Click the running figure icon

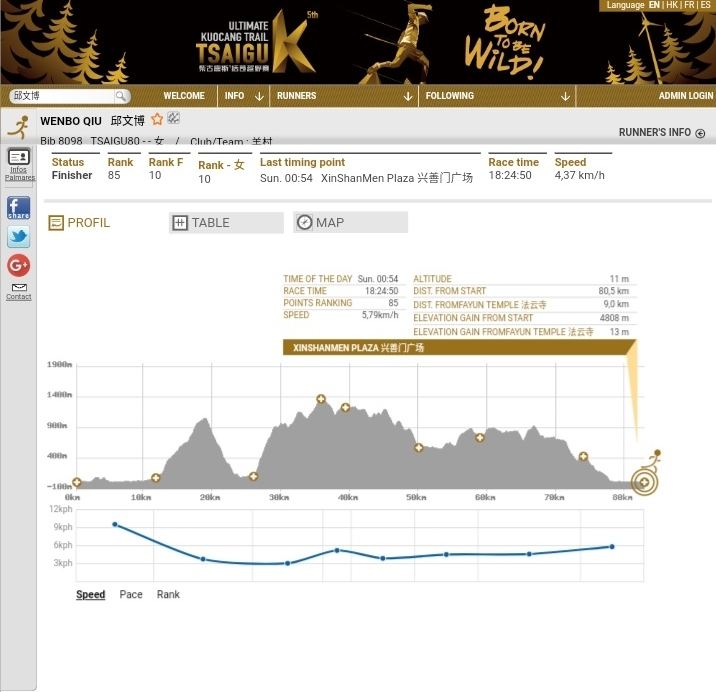18,127
